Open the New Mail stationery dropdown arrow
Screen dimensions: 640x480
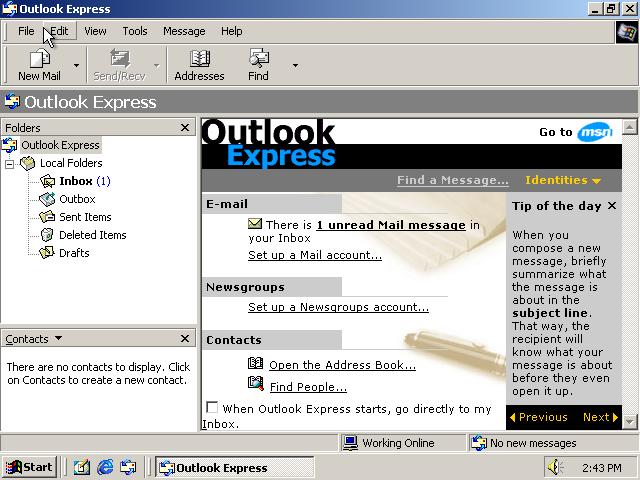[x=76, y=65]
